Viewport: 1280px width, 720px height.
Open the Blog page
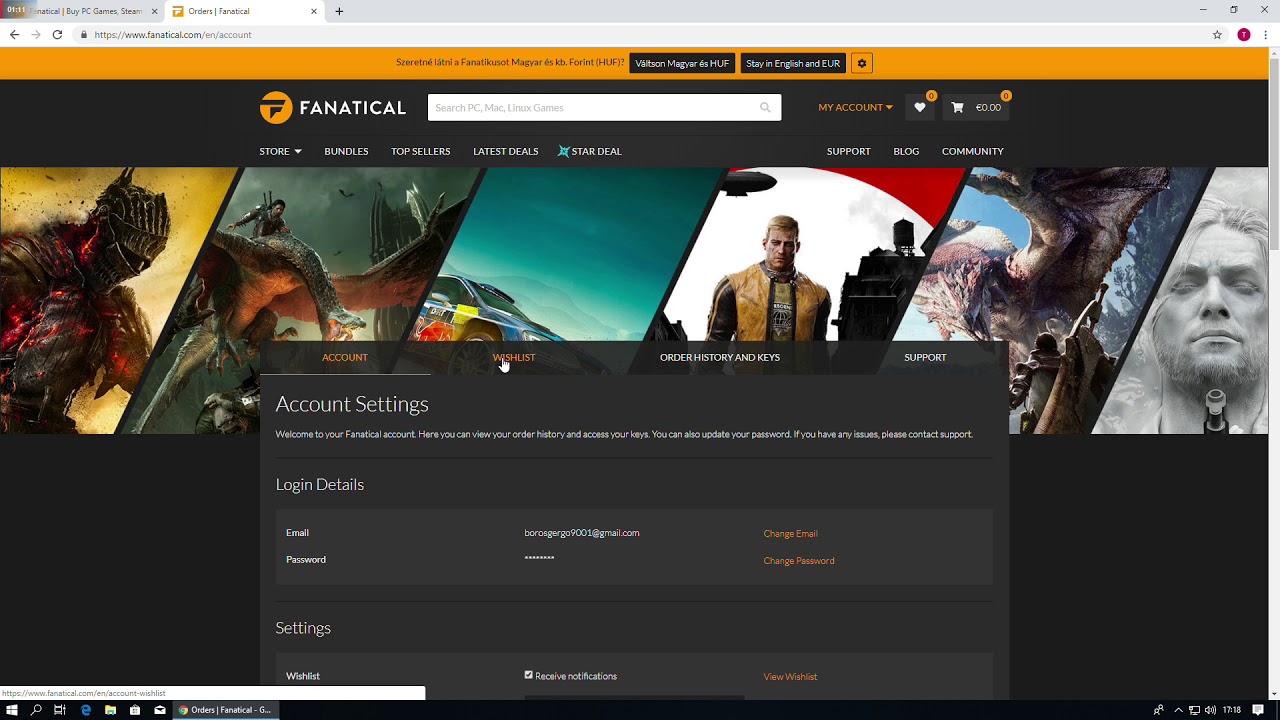[906, 151]
